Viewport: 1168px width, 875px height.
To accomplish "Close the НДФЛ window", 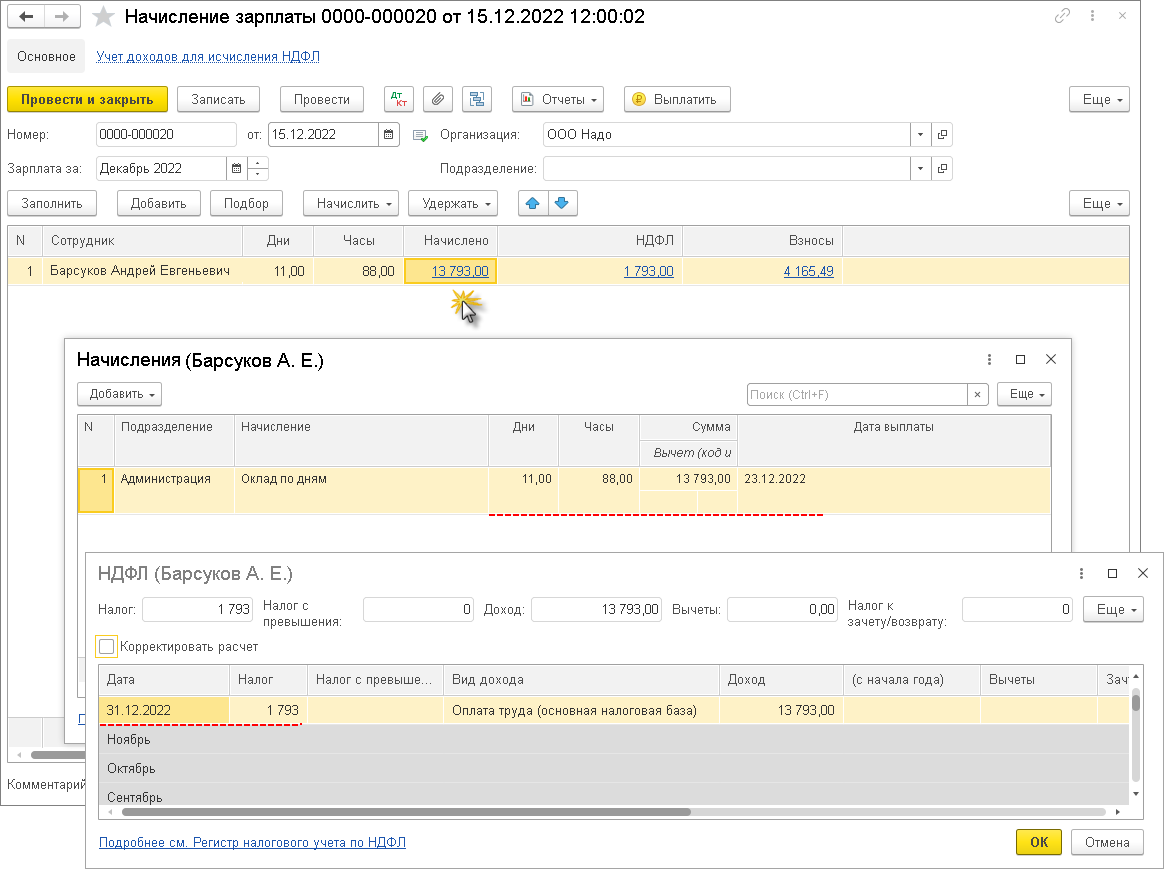I will tap(1143, 573).
